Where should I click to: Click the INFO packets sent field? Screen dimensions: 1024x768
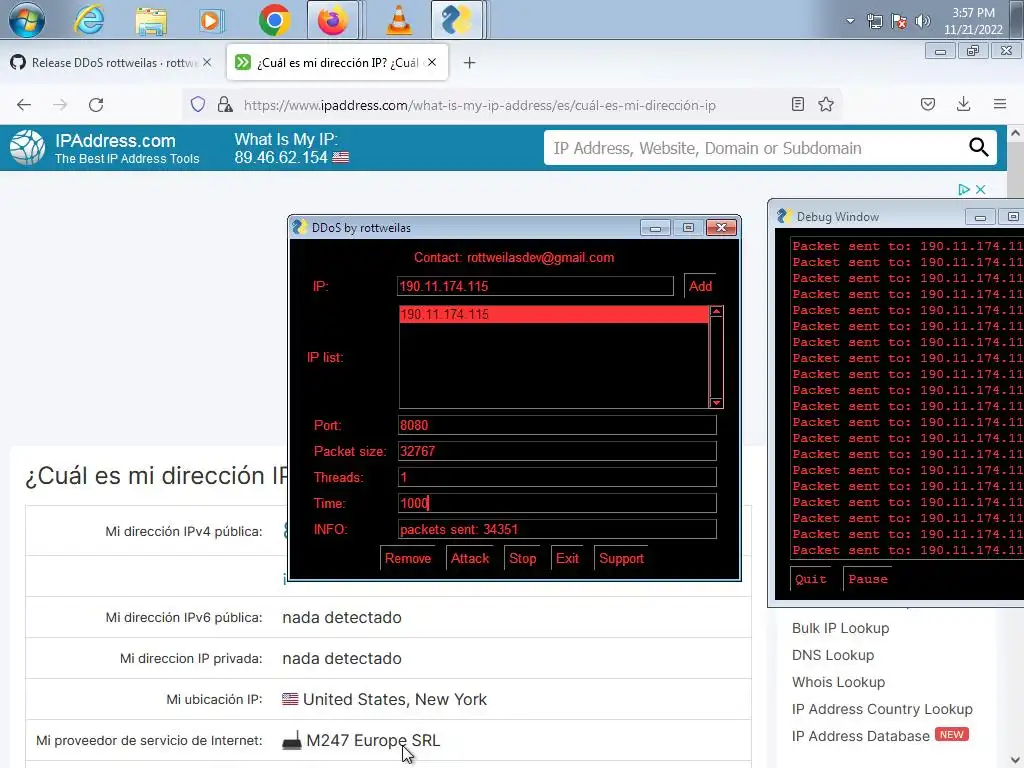557,529
